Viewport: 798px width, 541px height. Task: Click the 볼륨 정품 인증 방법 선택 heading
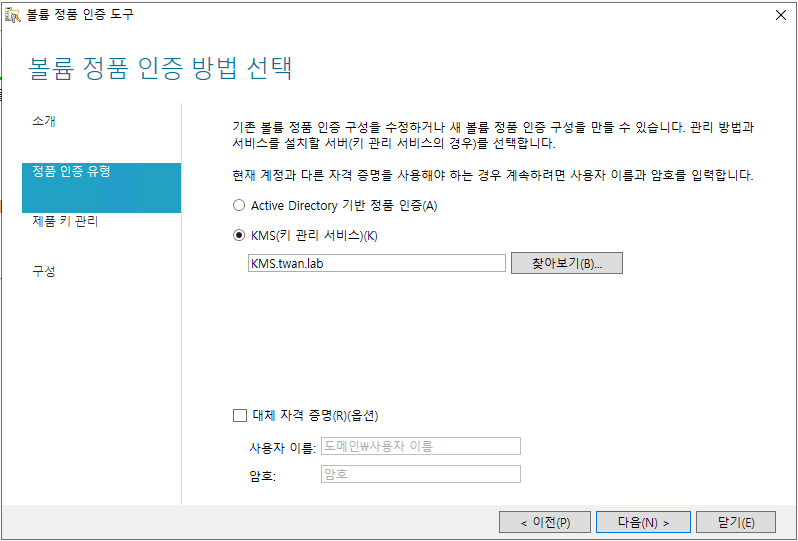(160, 68)
